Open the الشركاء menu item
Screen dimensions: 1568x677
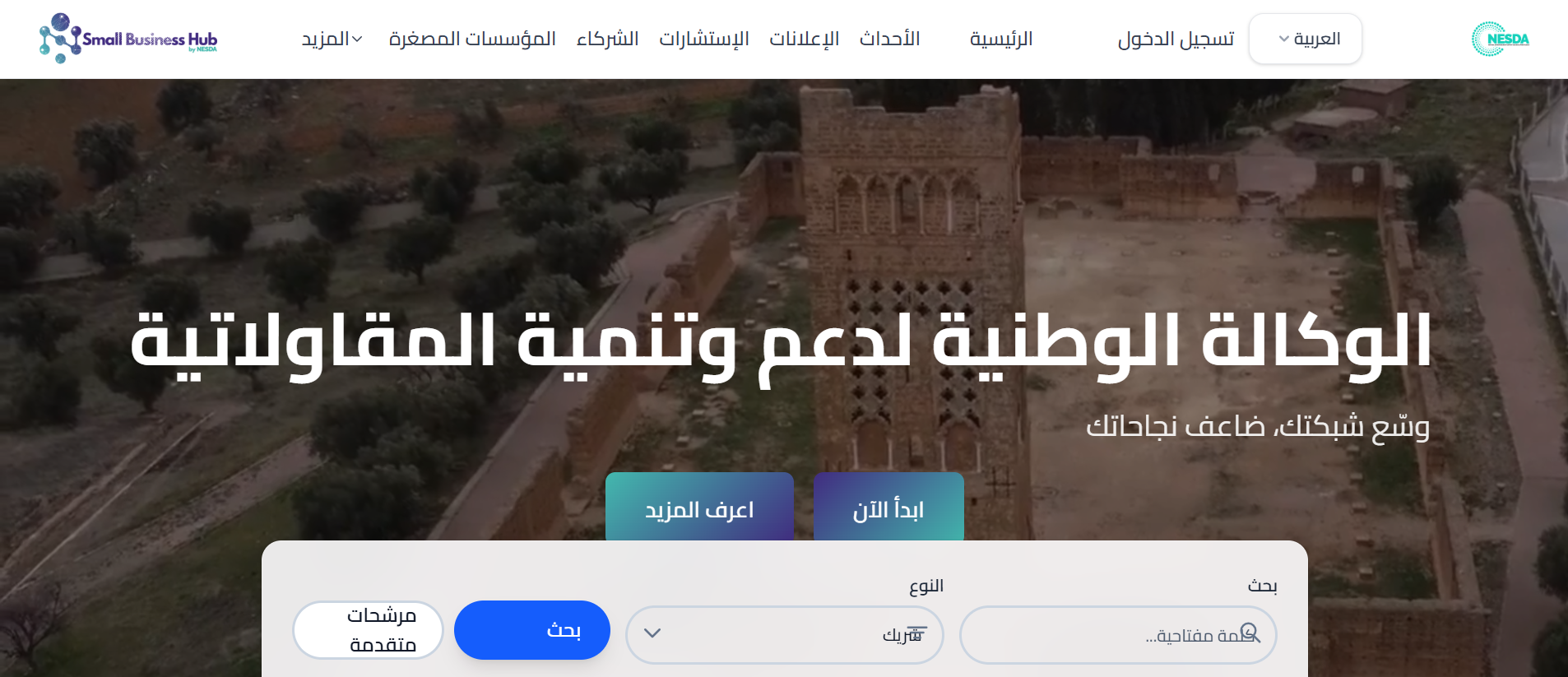[607, 39]
